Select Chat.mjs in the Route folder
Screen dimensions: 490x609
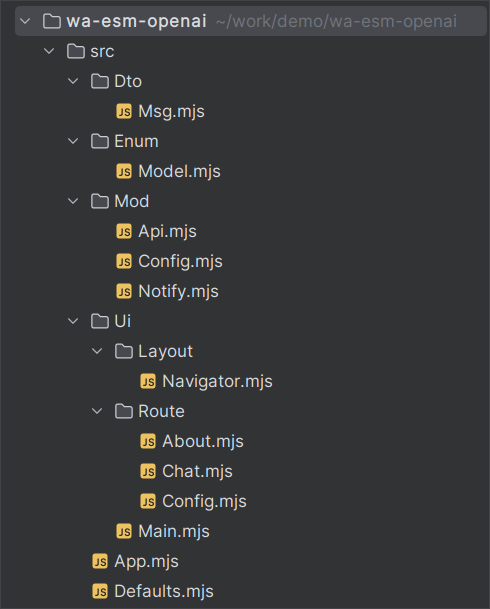[197, 472]
